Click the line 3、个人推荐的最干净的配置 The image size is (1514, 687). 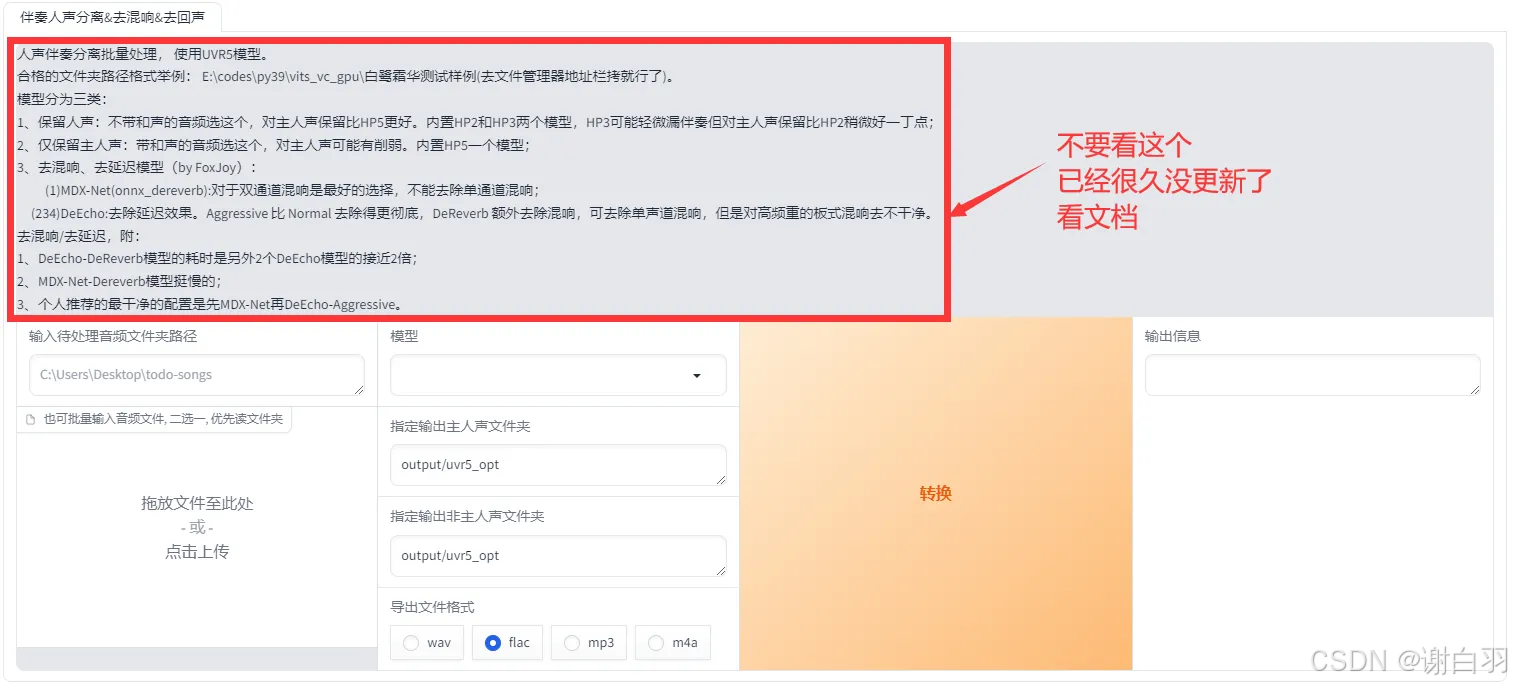point(210,304)
